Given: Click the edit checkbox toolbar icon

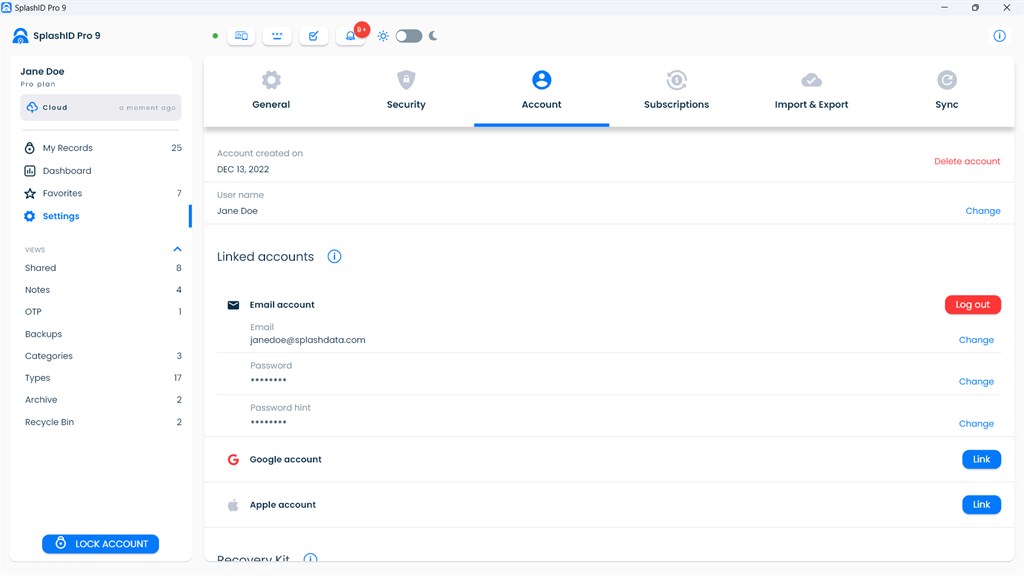Looking at the screenshot, I should pyautogui.click(x=313, y=36).
